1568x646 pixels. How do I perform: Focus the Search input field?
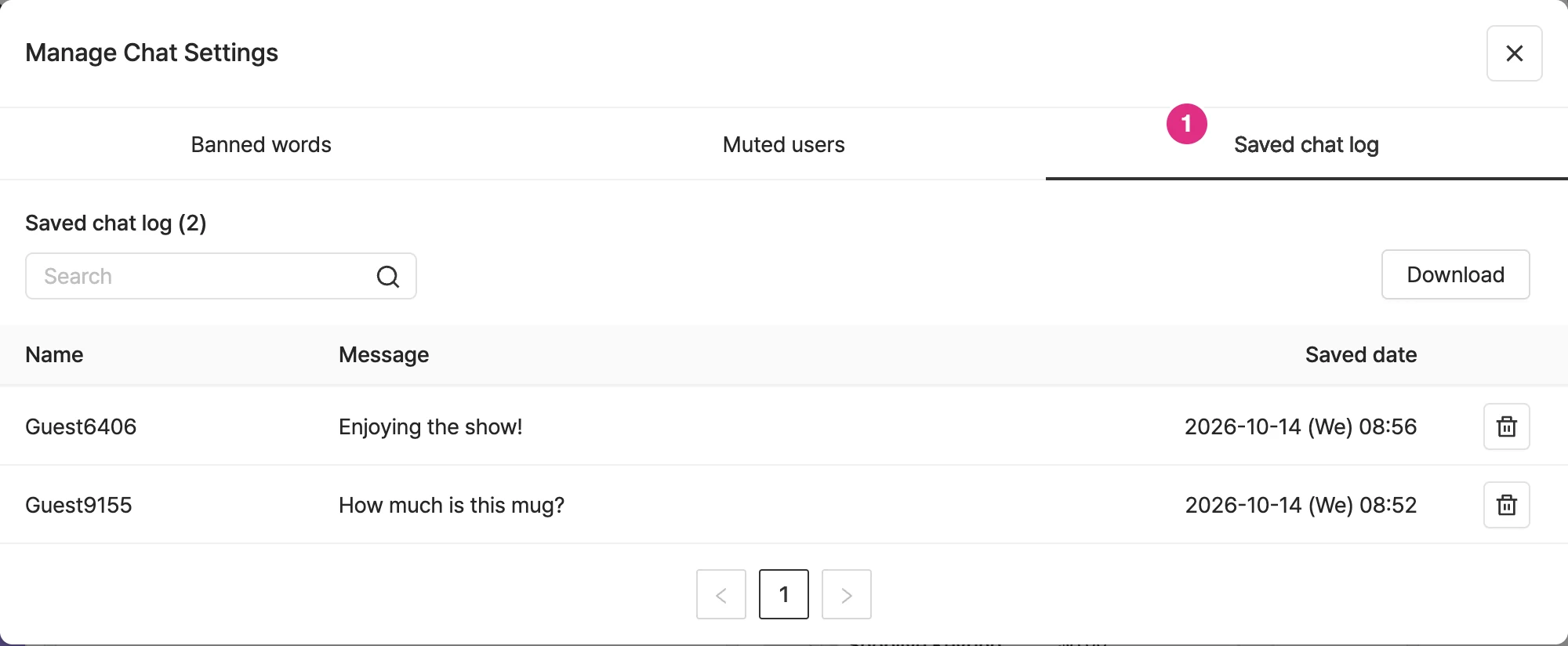pyautogui.click(x=221, y=276)
